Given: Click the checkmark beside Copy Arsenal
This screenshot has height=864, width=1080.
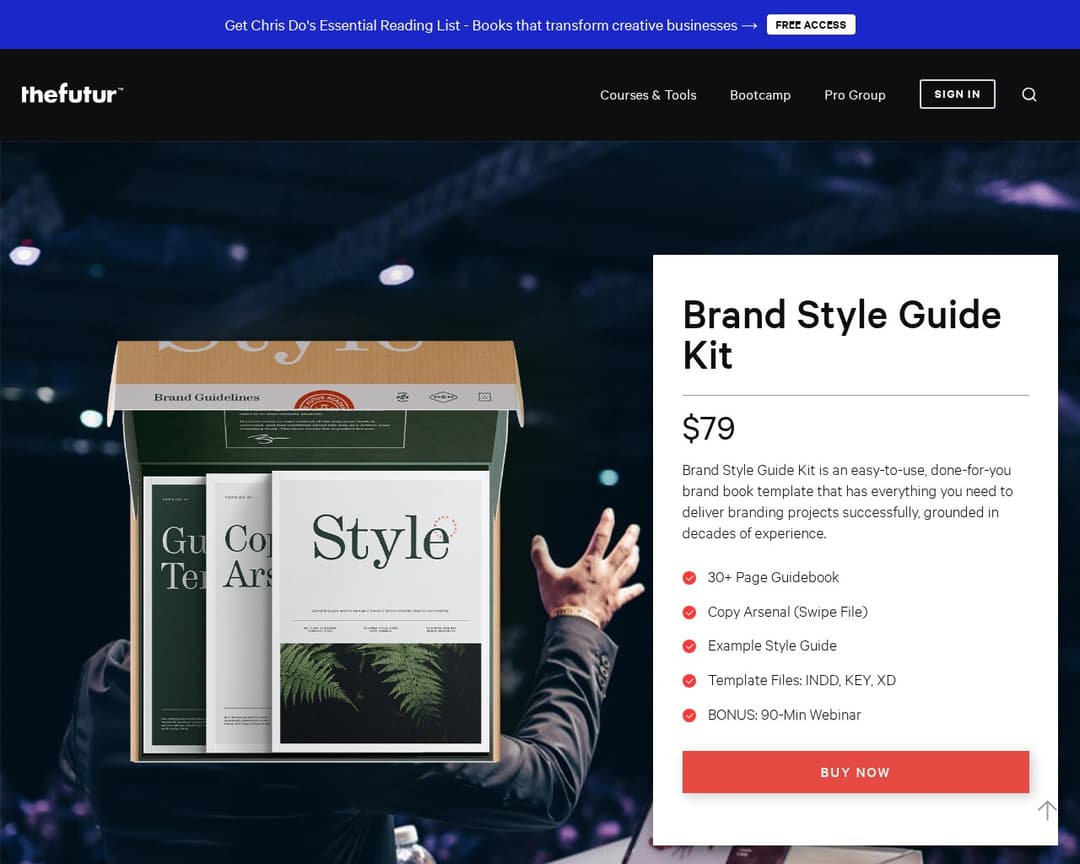Looking at the screenshot, I should tap(689, 611).
